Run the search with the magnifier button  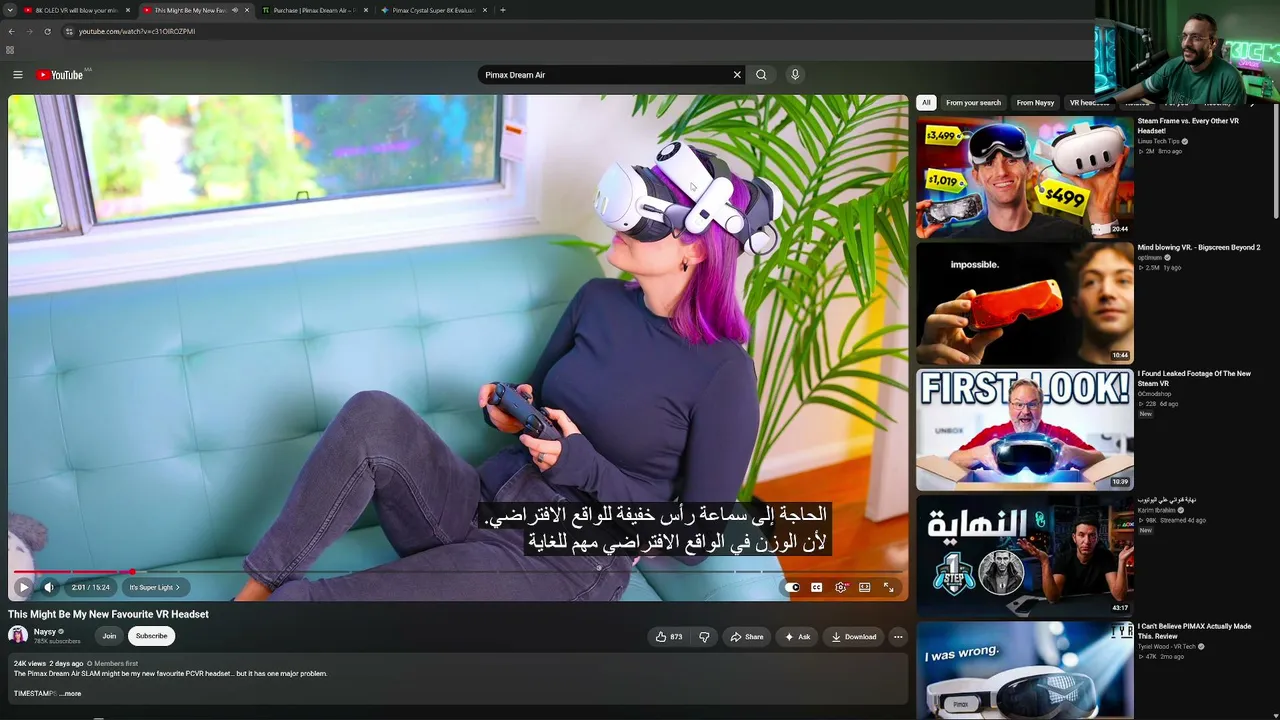point(761,75)
